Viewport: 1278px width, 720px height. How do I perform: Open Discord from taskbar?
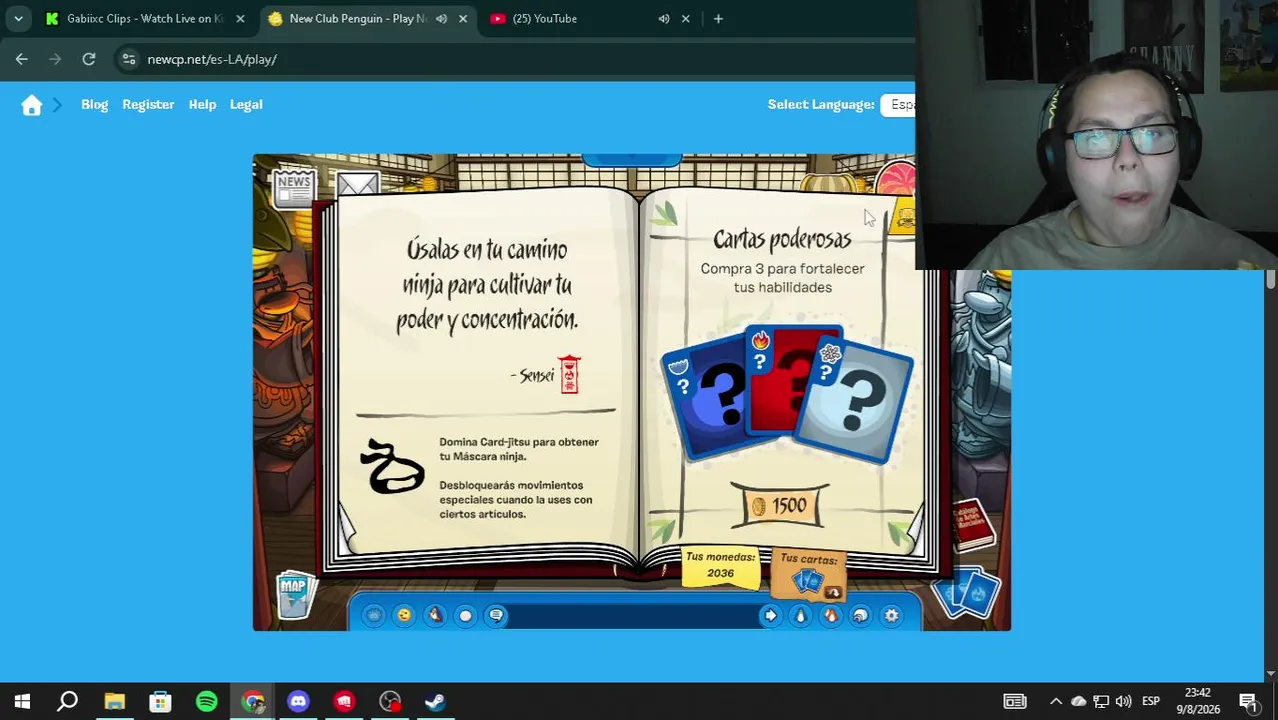(298, 701)
